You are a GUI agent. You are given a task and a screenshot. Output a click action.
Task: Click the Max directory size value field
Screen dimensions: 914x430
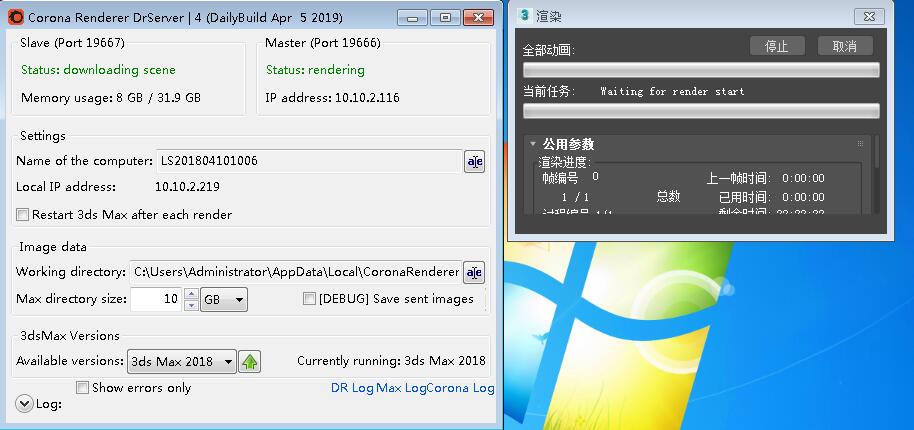(x=156, y=299)
